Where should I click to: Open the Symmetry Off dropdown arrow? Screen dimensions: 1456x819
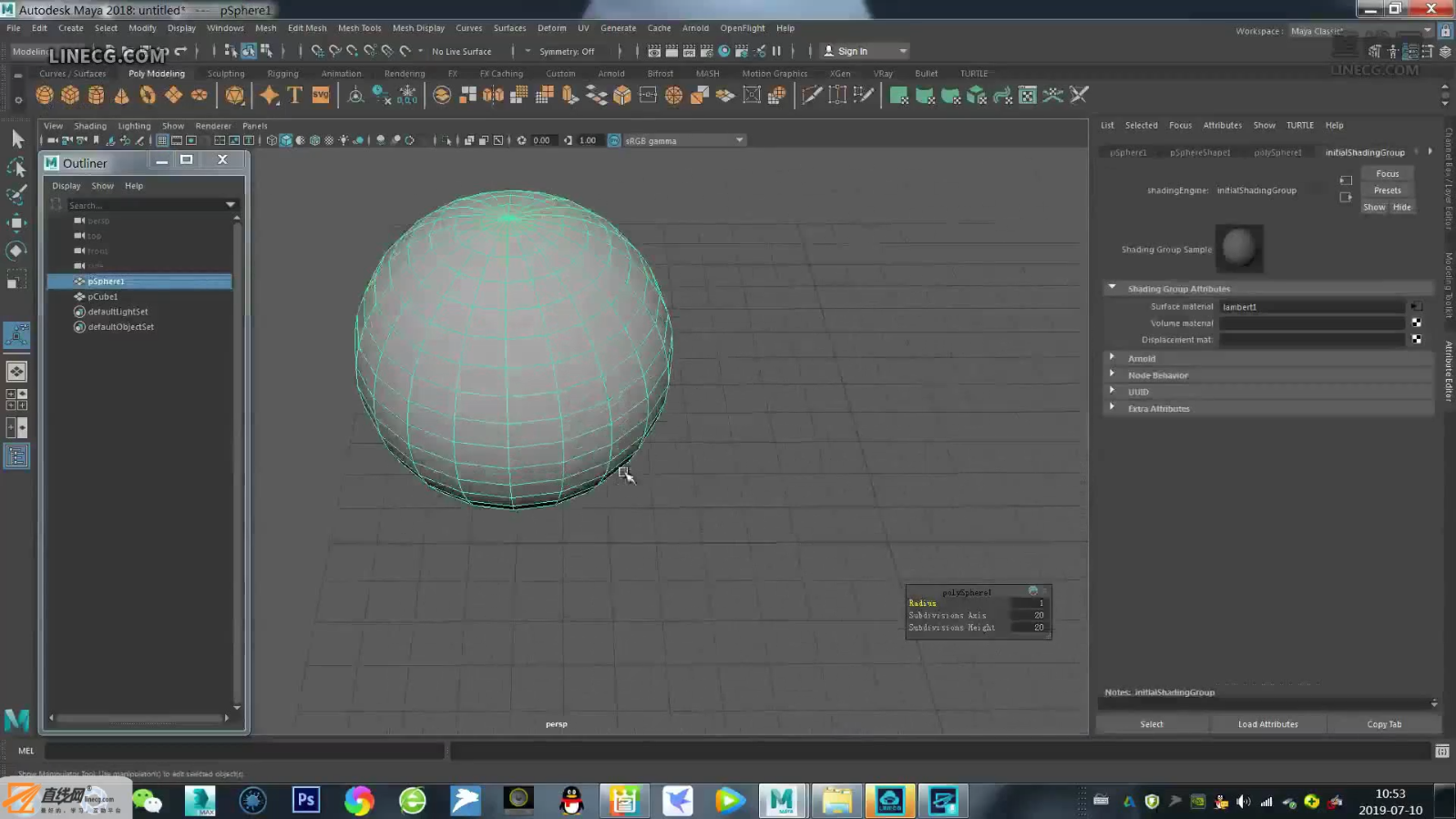(x=527, y=51)
